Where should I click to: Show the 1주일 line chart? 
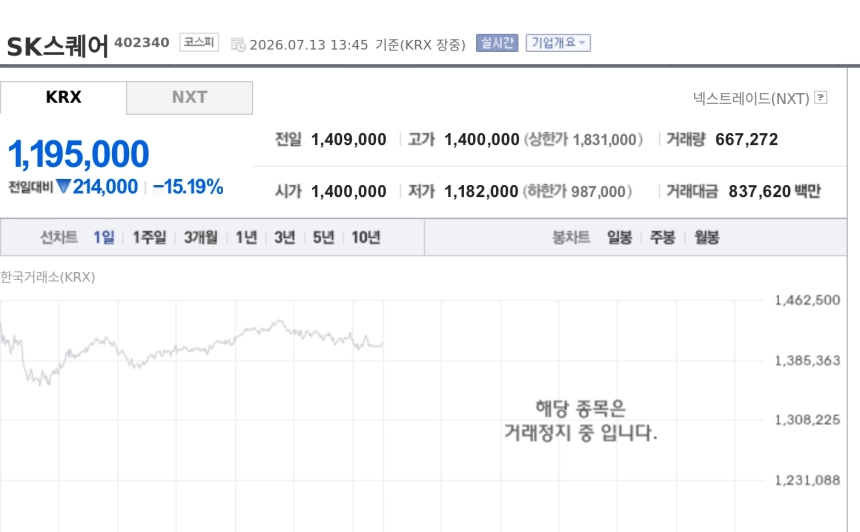click(149, 237)
